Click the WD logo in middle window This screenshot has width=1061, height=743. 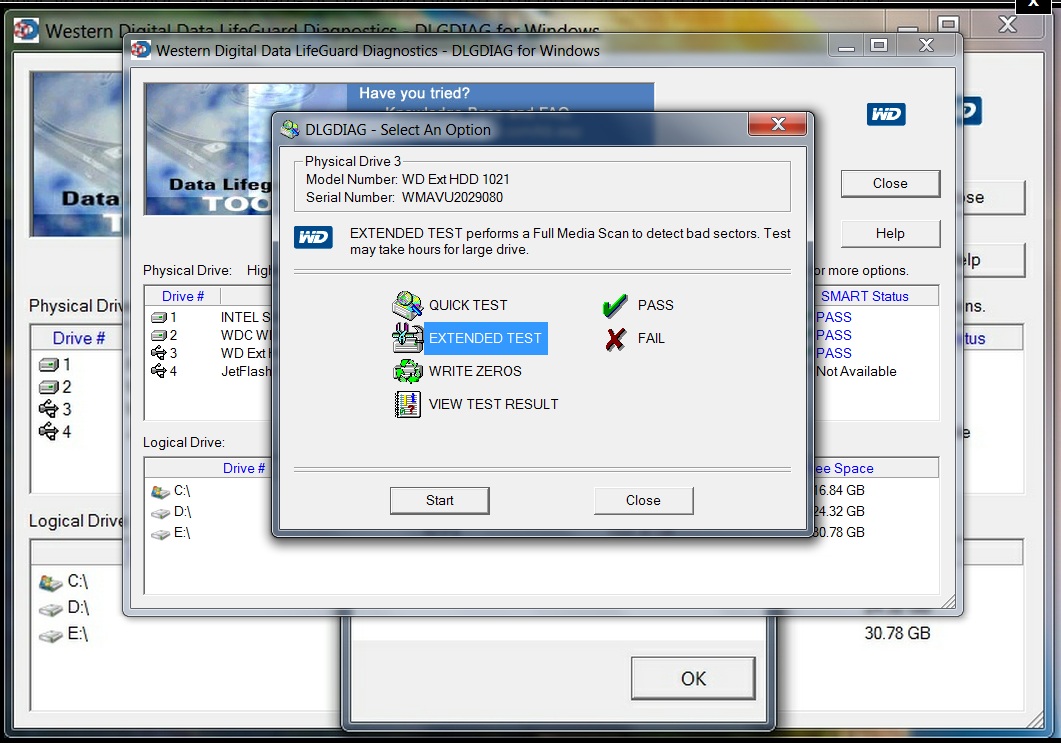[x=886, y=114]
